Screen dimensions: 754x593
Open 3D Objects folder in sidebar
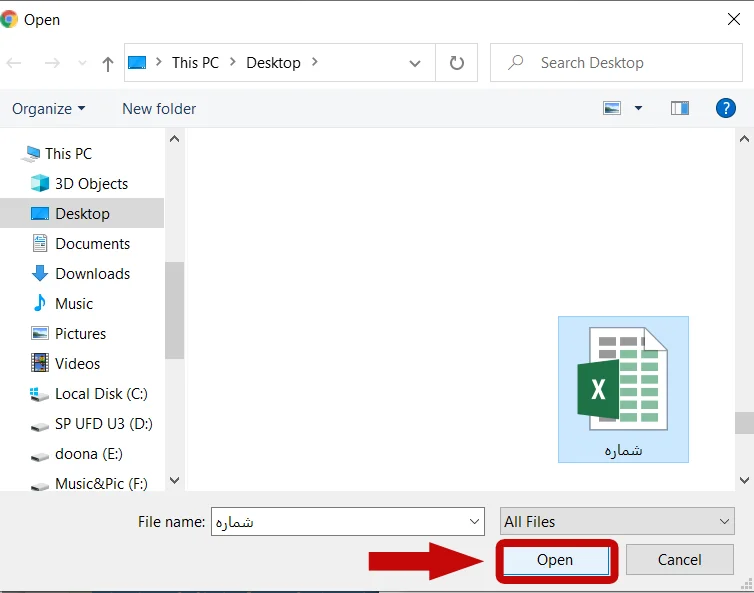[91, 184]
